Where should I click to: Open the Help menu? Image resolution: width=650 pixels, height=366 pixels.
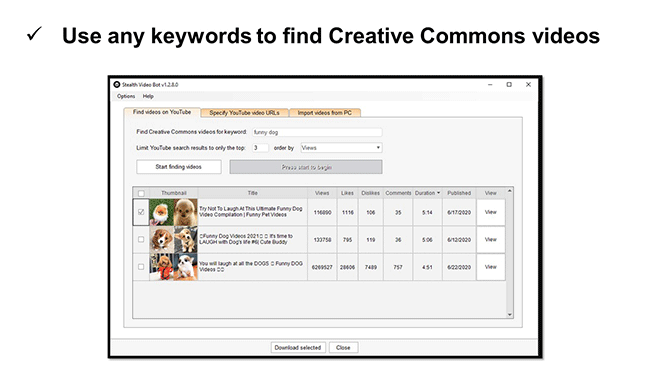coord(148,96)
